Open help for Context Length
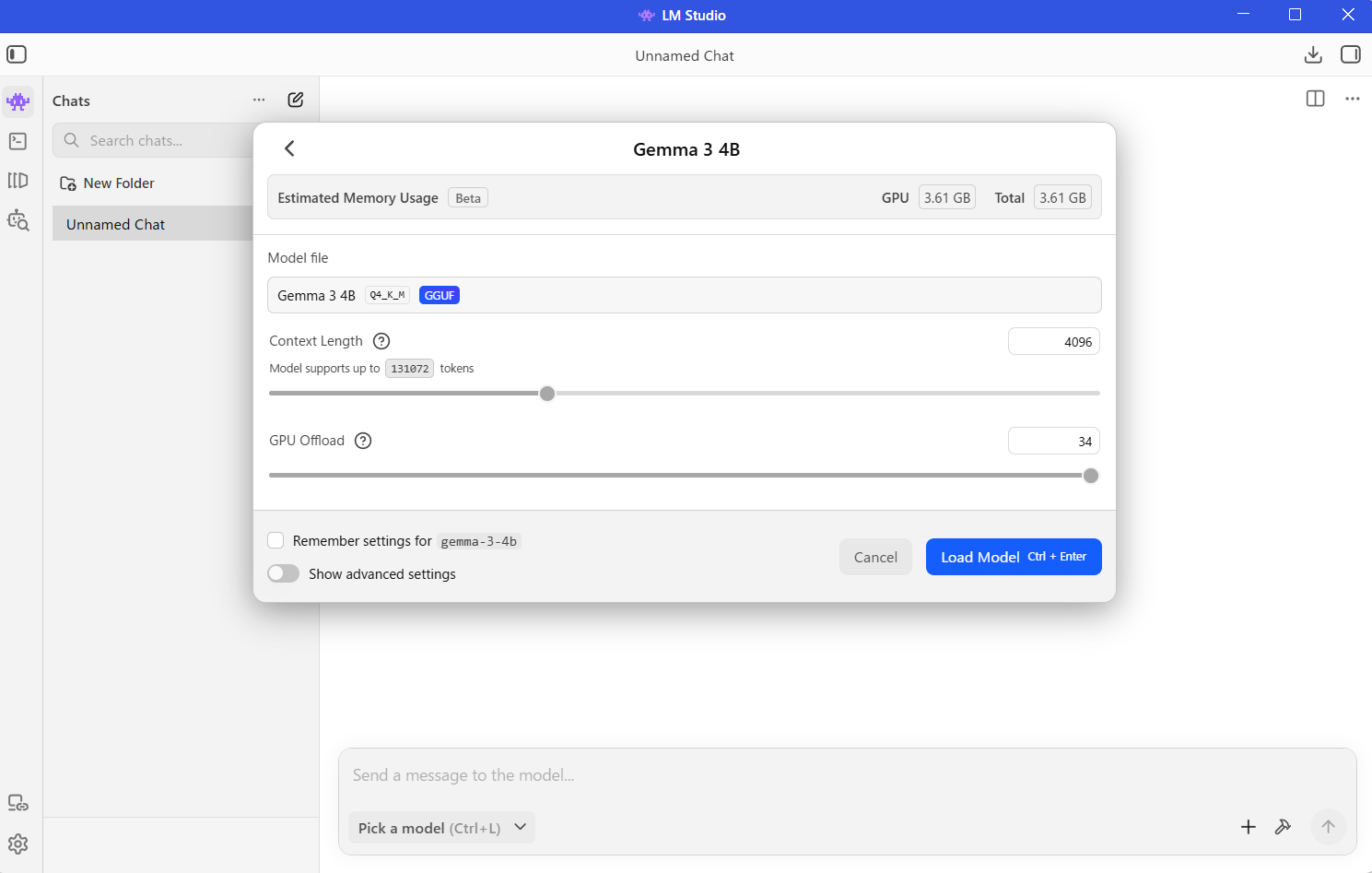Viewport: 1372px width, 873px height. (x=381, y=341)
